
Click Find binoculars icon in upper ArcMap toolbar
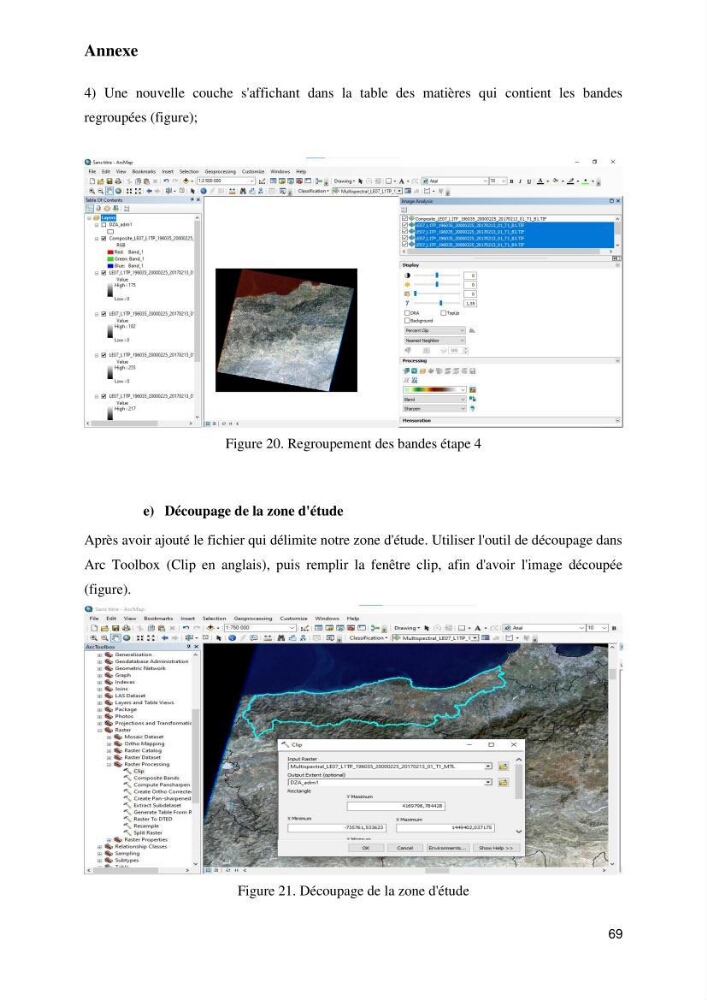243,191
